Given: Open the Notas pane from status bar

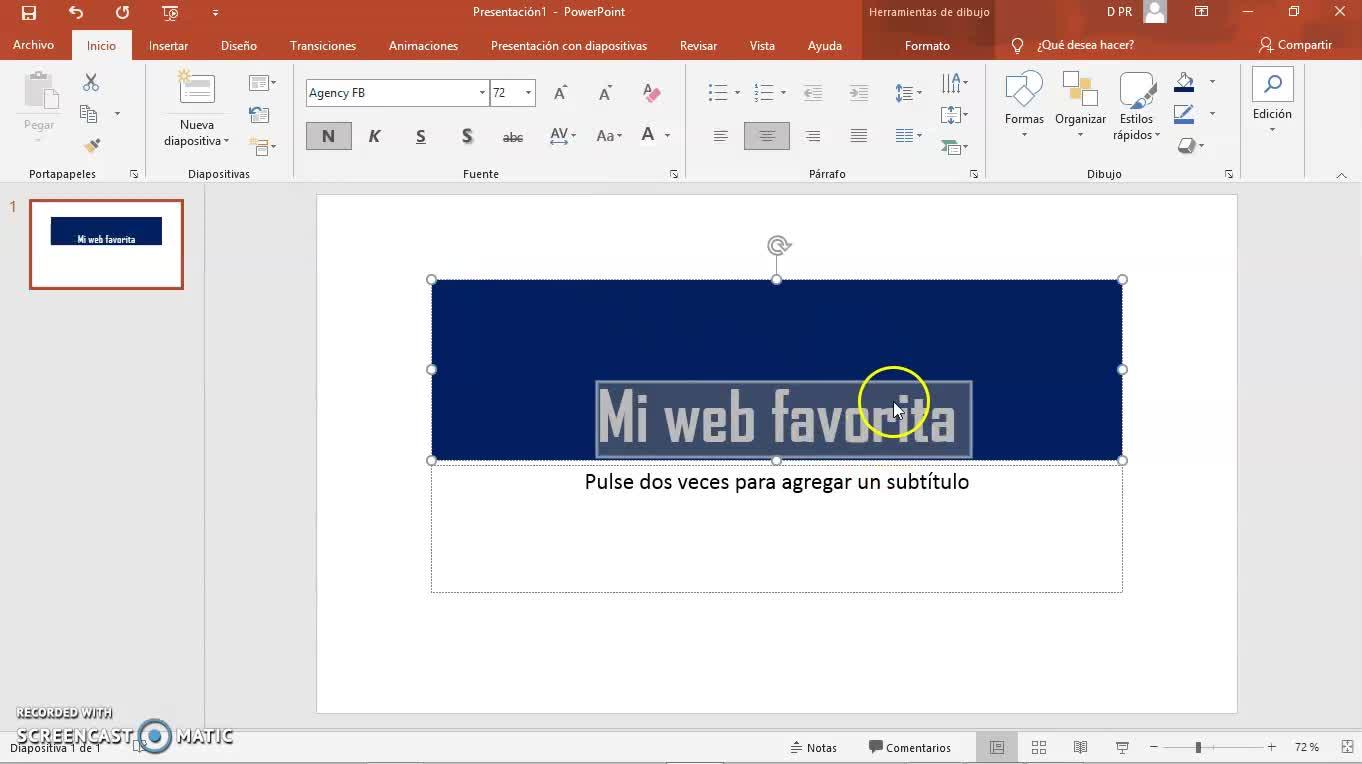Looking at the screenshot, I should coord(813,747).
